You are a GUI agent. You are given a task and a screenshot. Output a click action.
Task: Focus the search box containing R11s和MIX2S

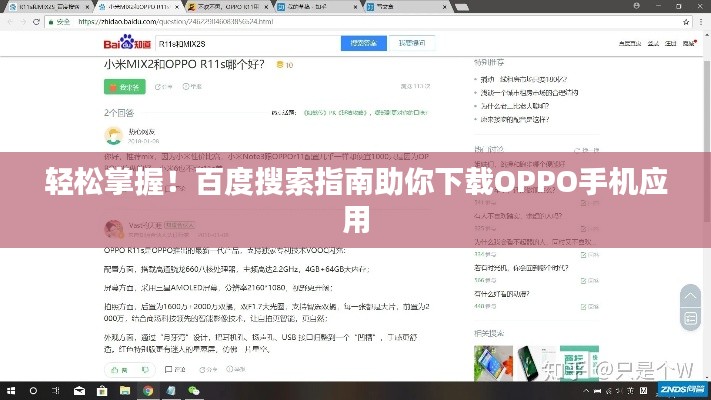[248, 44]
